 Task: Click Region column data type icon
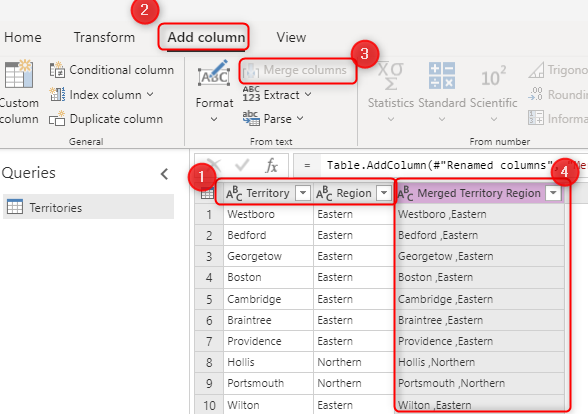(x=324, y=194)
